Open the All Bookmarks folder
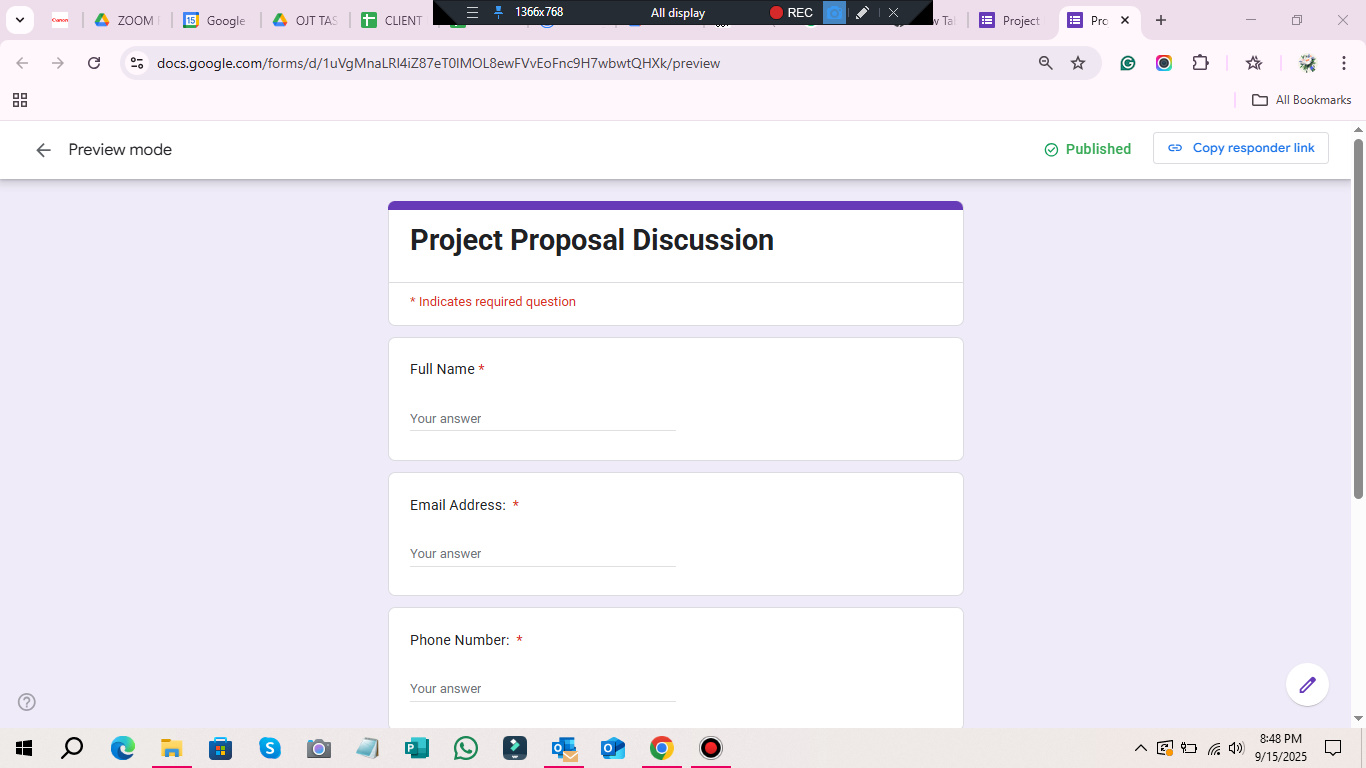Screen dimensions: 1366x768 (1302, 100)
